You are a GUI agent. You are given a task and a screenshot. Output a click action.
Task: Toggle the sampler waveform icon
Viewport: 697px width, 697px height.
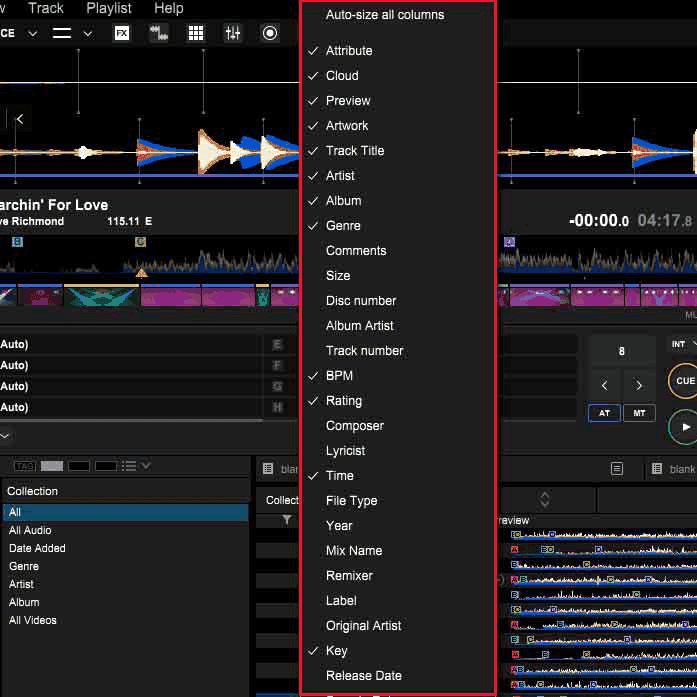tap(159, 33)
